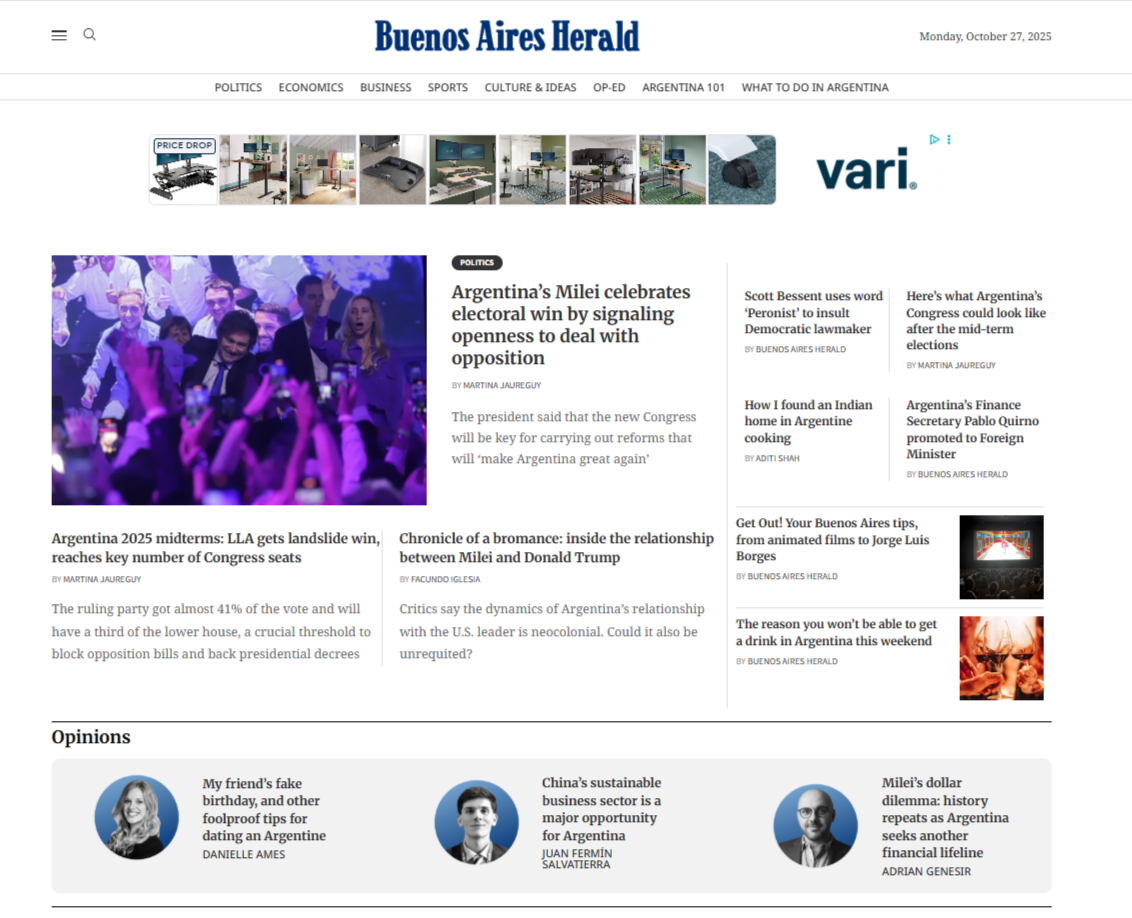Click Aditi Shah byline
The image size is (1132, 918).
(778, 458)
